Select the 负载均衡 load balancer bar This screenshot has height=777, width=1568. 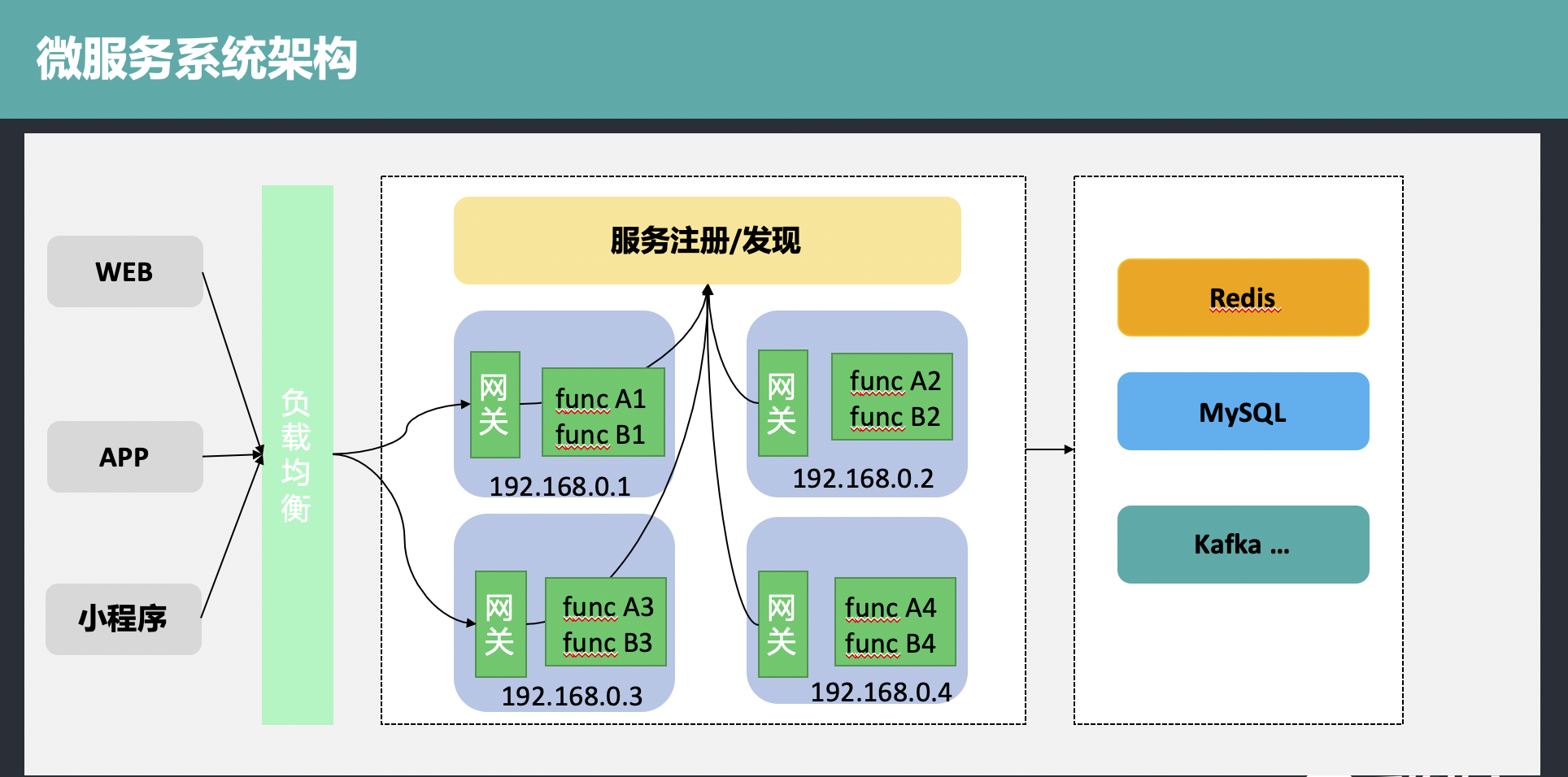tap(298, 455)
